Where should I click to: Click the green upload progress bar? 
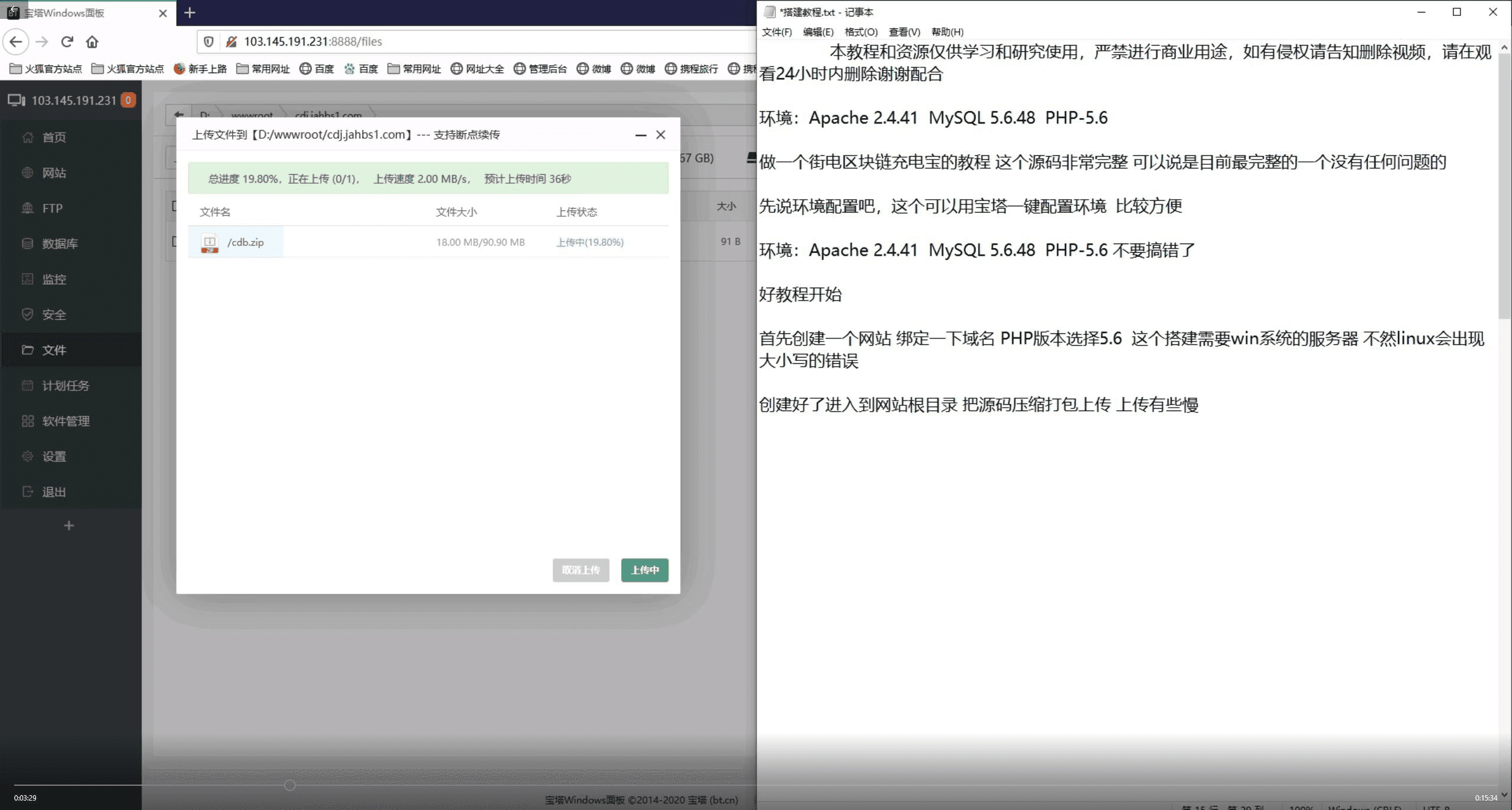[x=428, y=178]
